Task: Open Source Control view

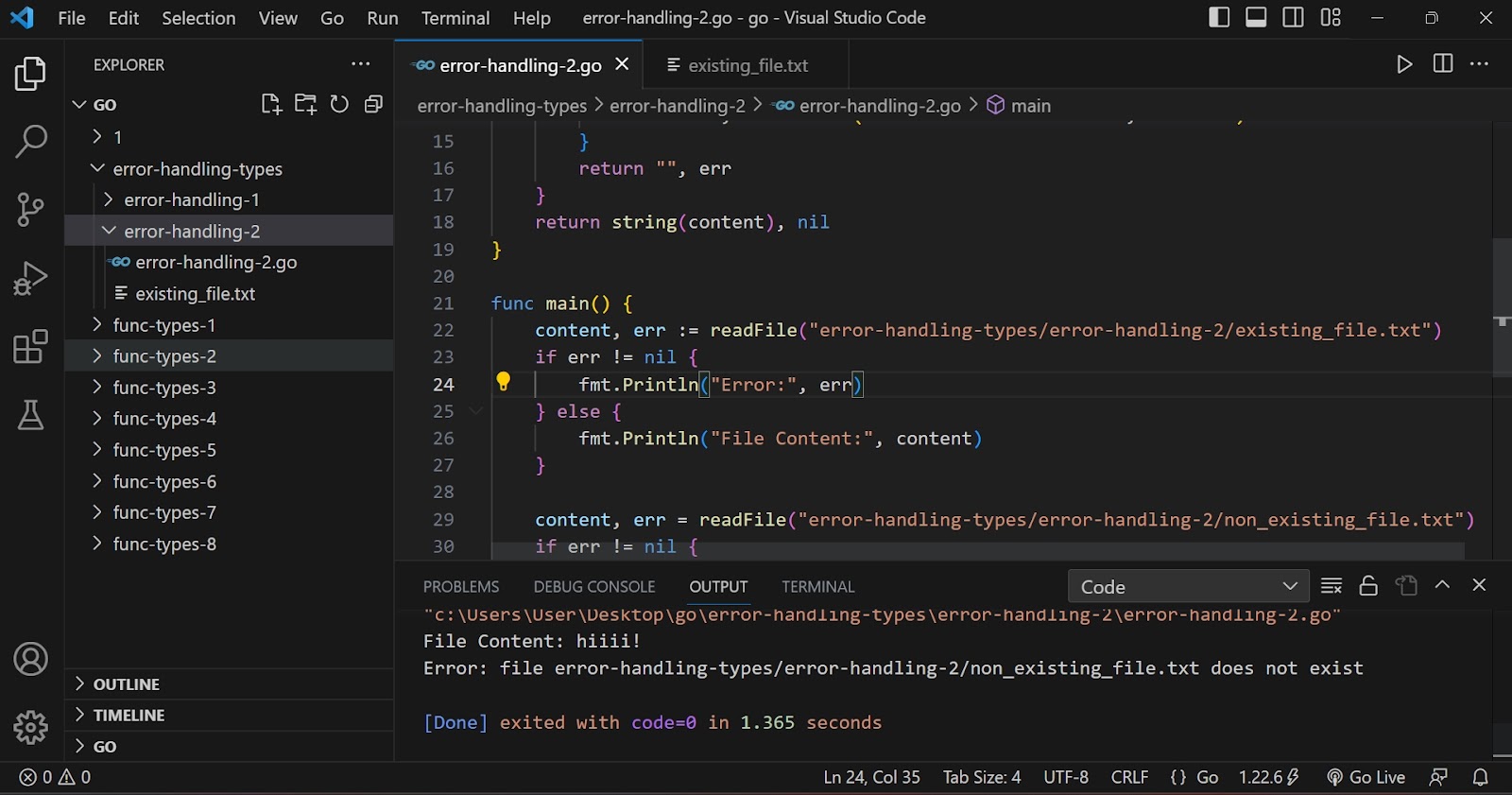Action: point(30,210)
